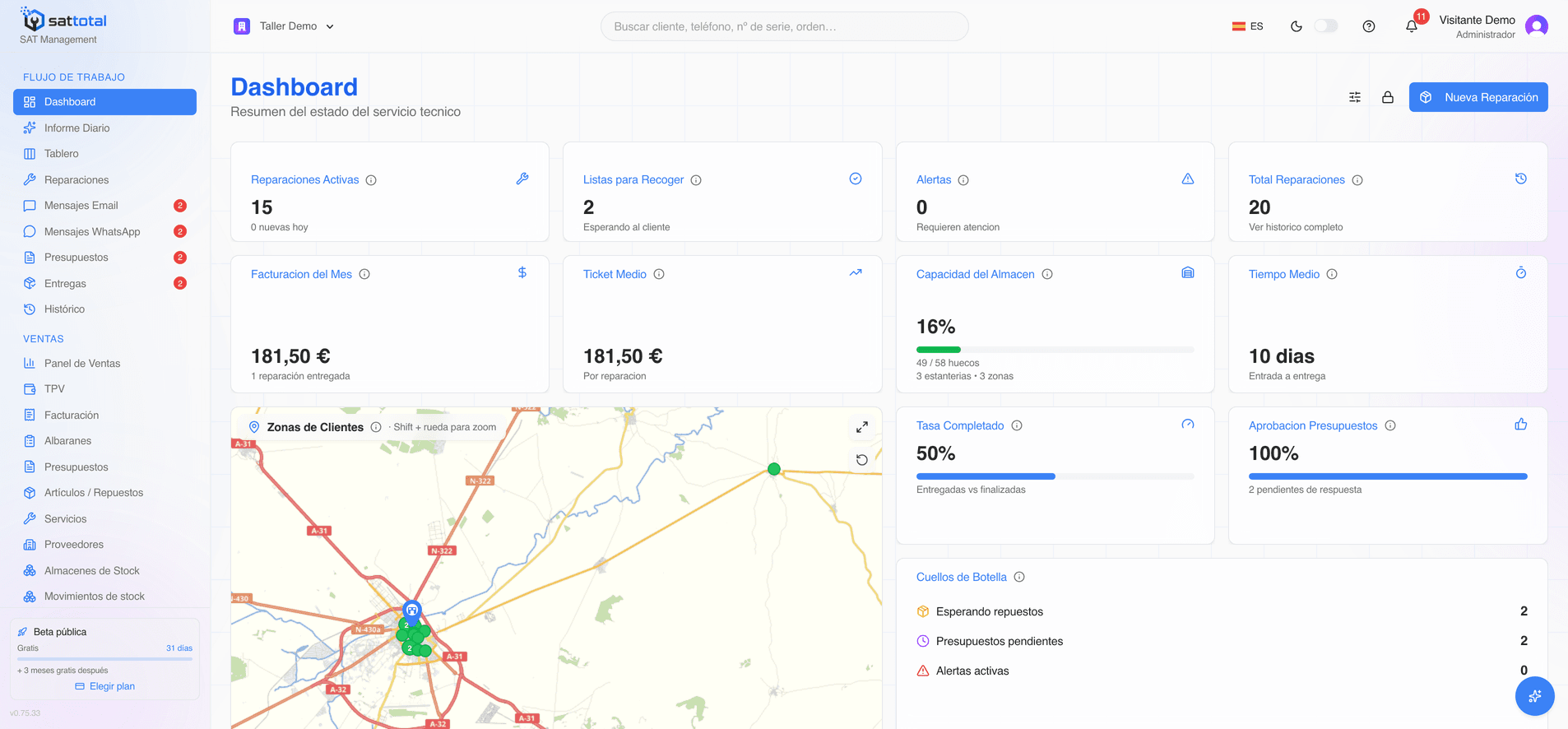The height and width of the screenshot is (729, 1568).
Task: Open Presupuestos under Flujo de Trabajo
Action: click(x=104, y=258)
